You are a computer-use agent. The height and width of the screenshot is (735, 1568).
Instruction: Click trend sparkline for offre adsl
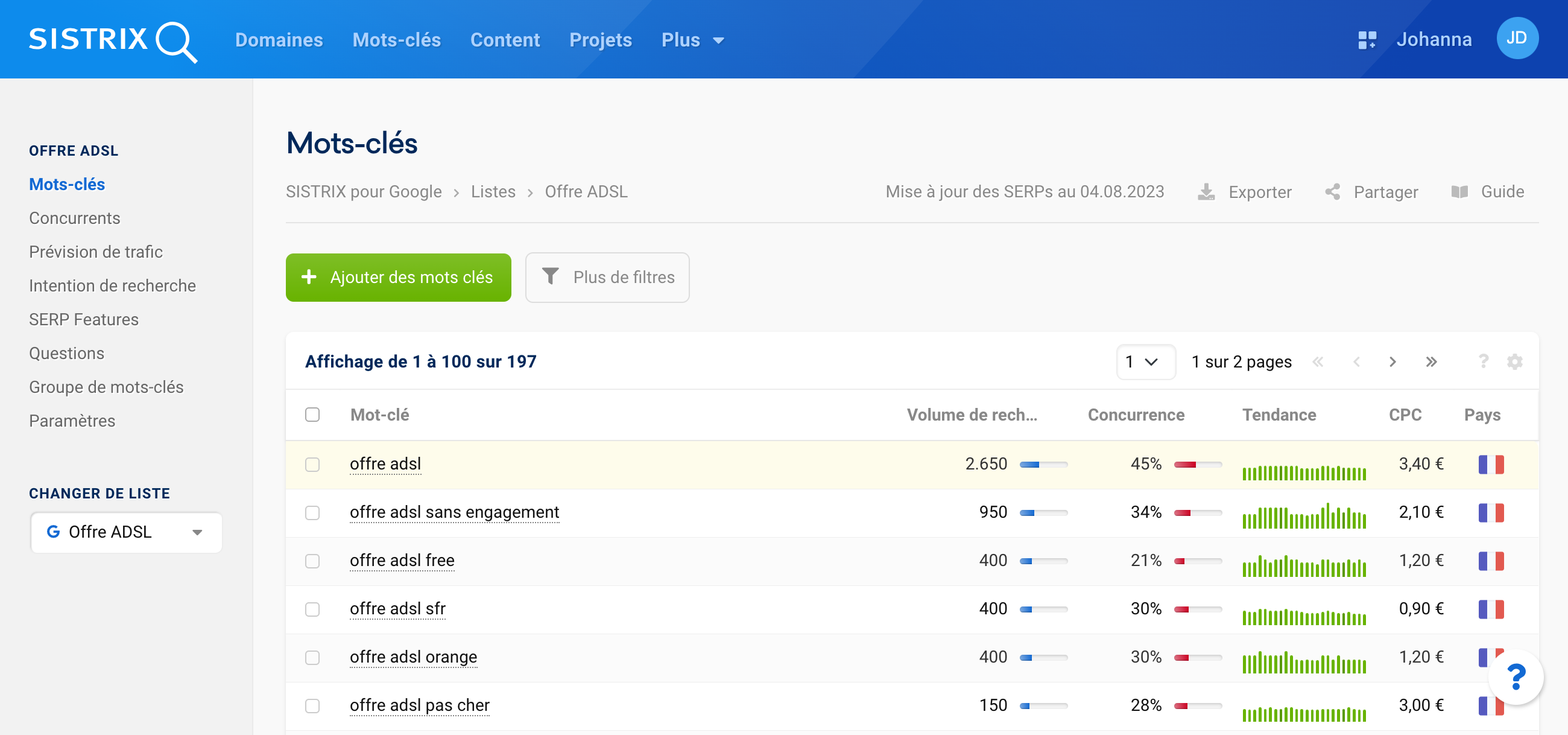pos(1304,472)
